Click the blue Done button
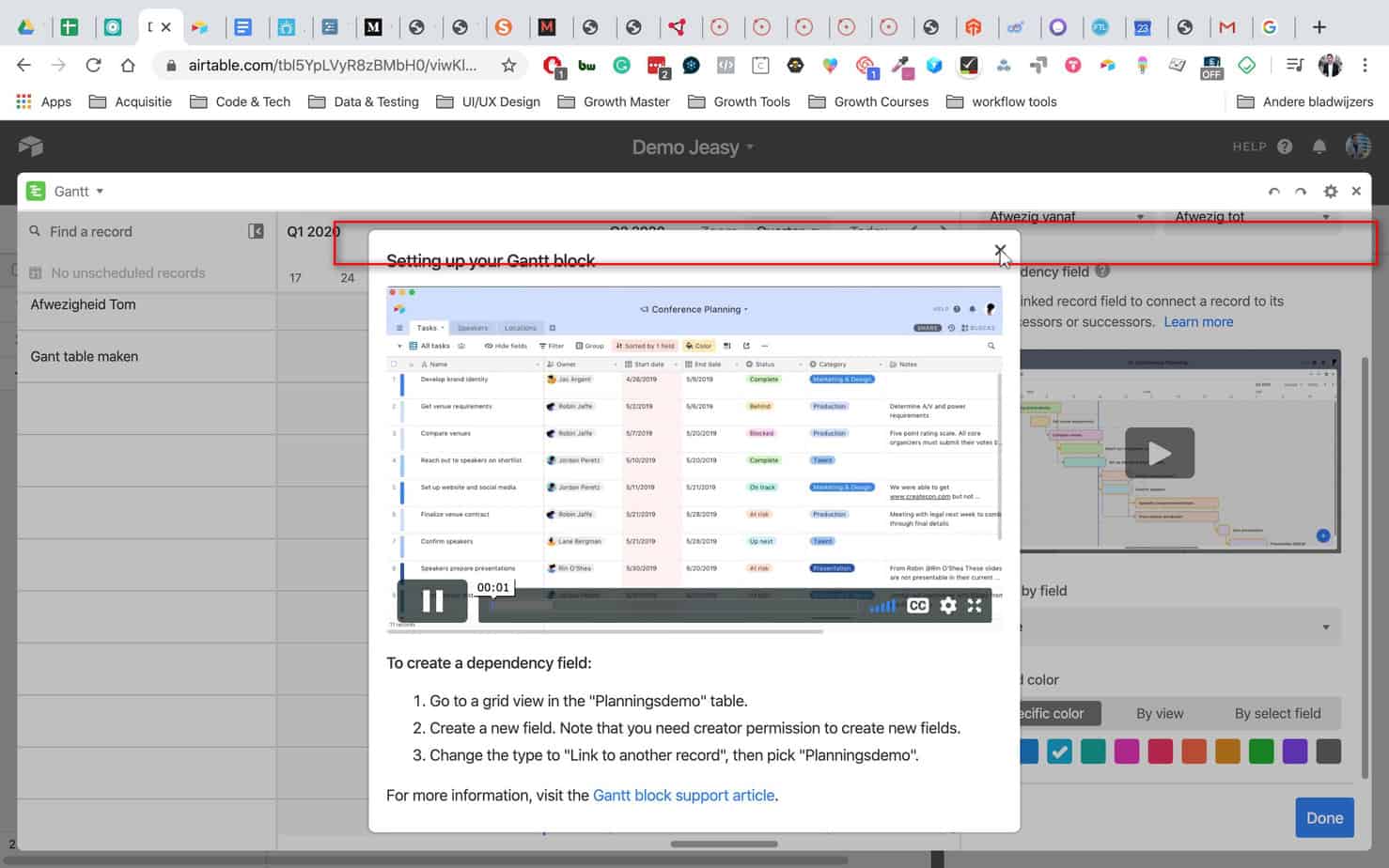This screenshot has height=868, width=1389. pos(1324,817)
